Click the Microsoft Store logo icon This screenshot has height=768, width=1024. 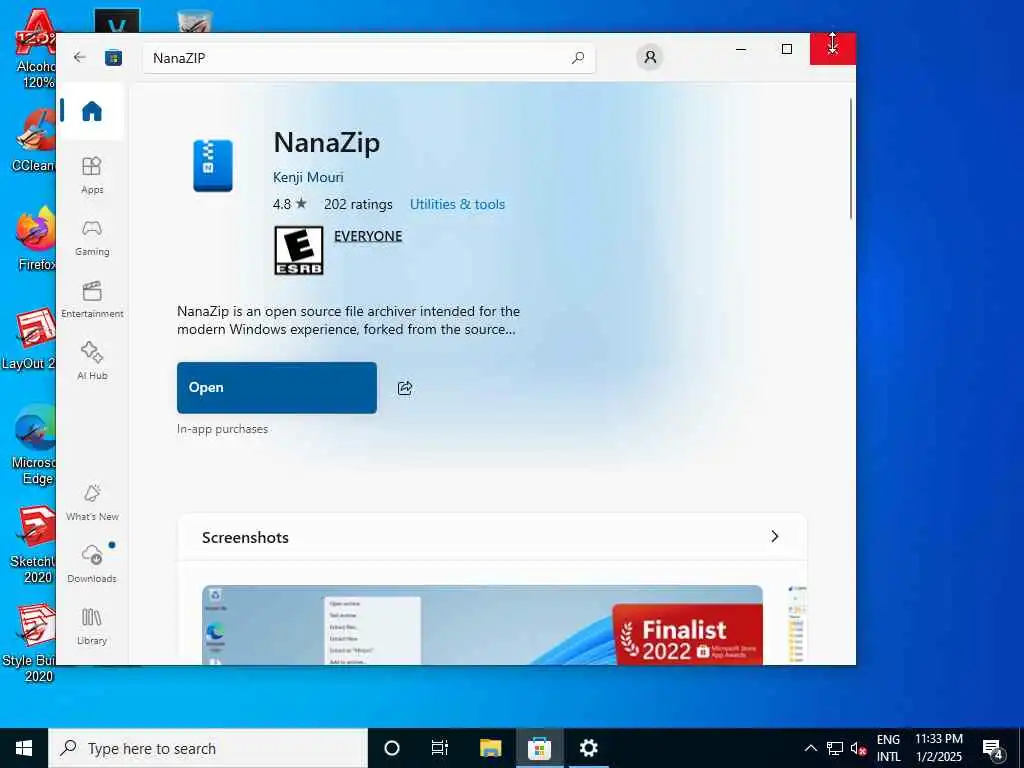click(x=114, y=57)
